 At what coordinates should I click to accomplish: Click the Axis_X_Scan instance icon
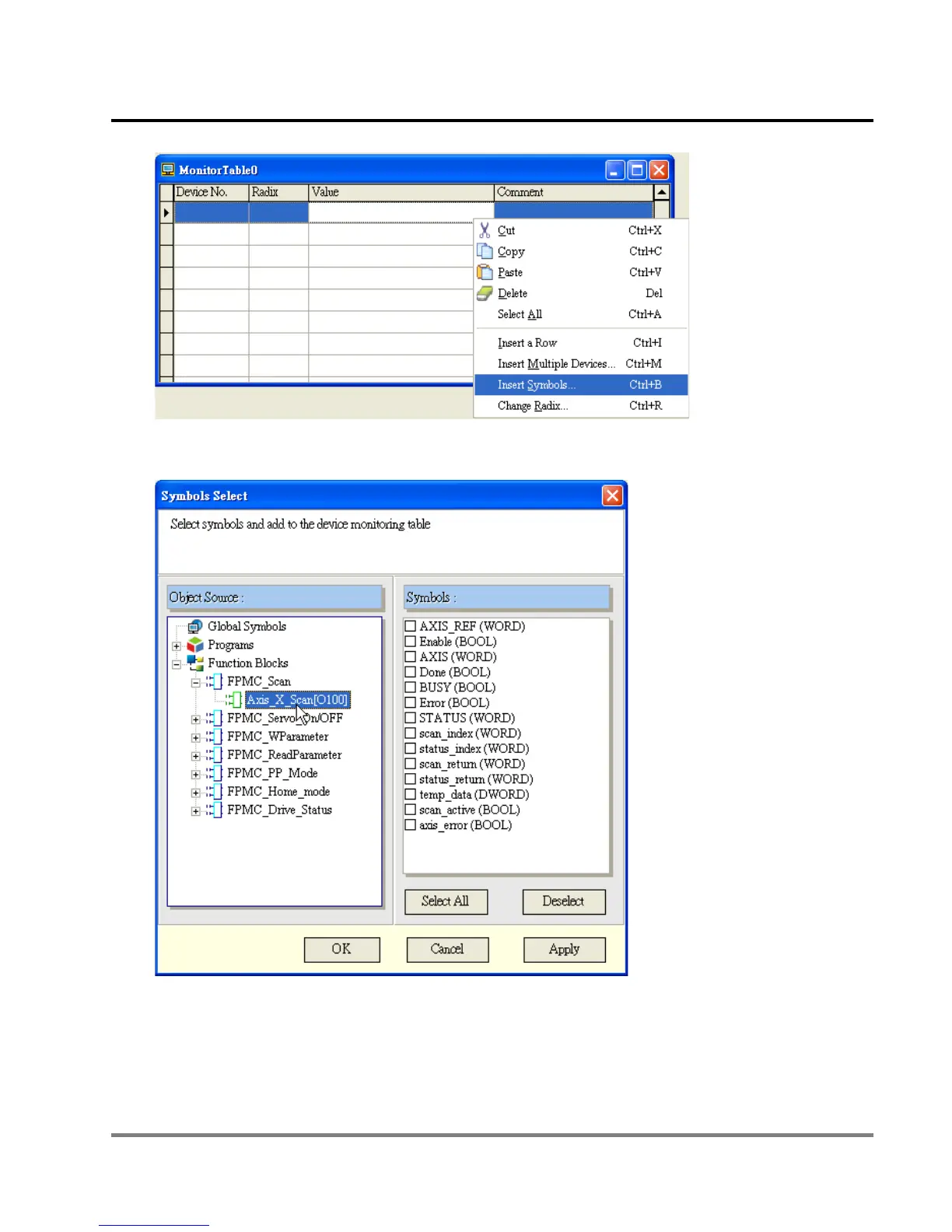pyautogui.click(x=233, y=700)
